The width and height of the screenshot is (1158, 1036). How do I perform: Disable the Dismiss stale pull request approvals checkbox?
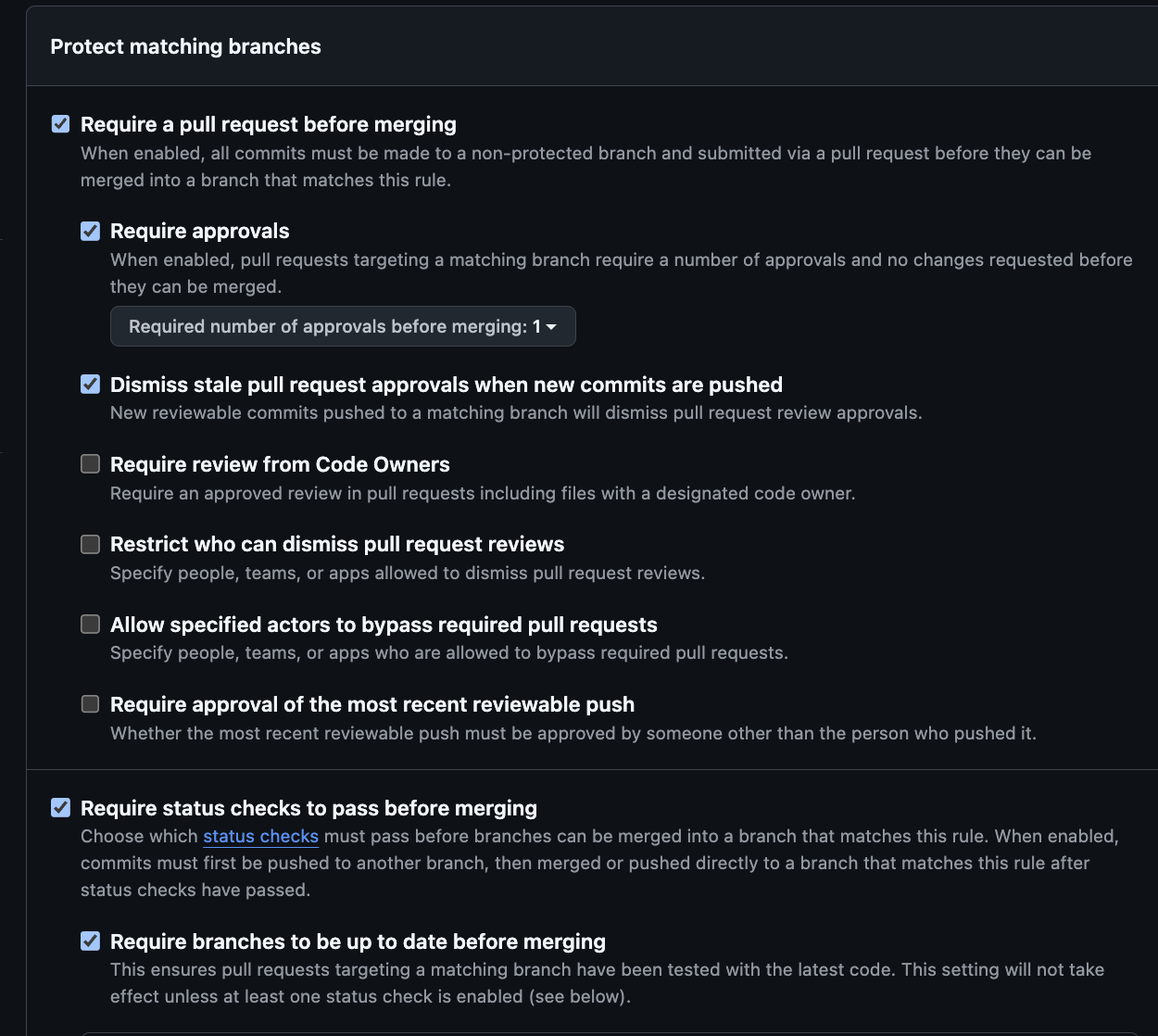[90, 385]
